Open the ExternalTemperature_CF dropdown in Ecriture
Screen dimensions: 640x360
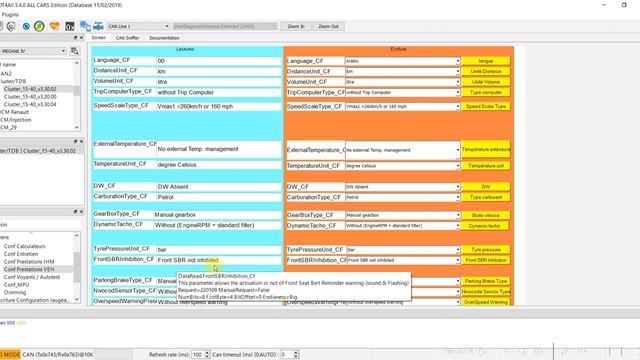click(x=403, y=150)
